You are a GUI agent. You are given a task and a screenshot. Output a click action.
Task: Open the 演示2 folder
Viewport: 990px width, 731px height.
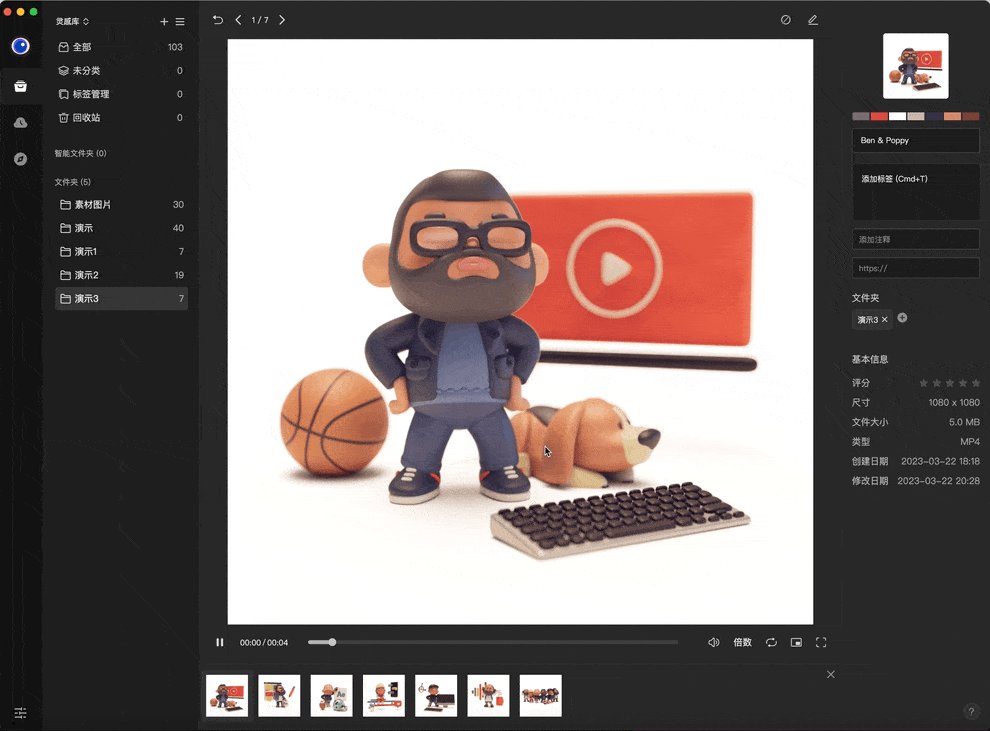pos(121,275)
